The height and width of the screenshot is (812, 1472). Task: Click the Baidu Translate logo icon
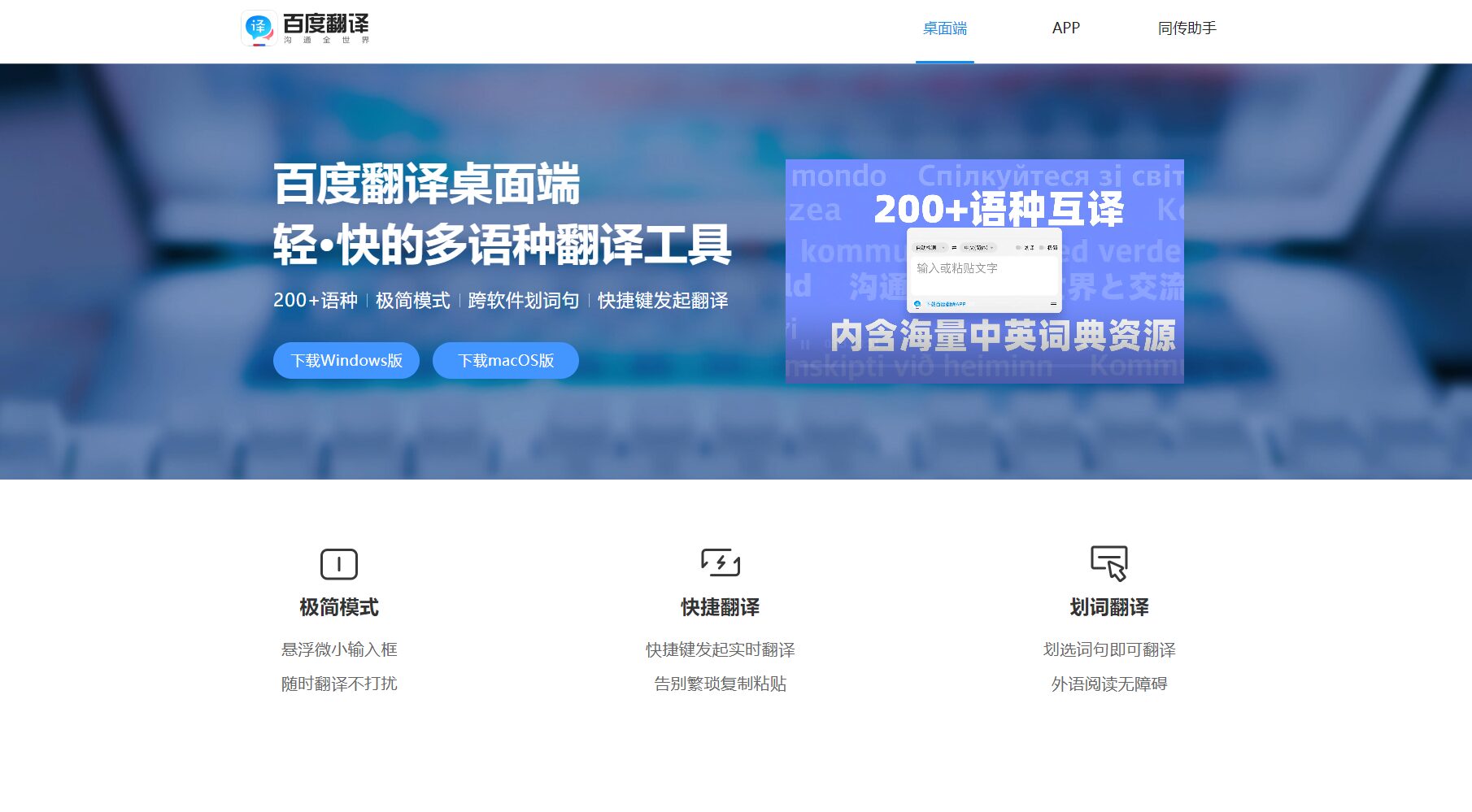click(259, 28)
